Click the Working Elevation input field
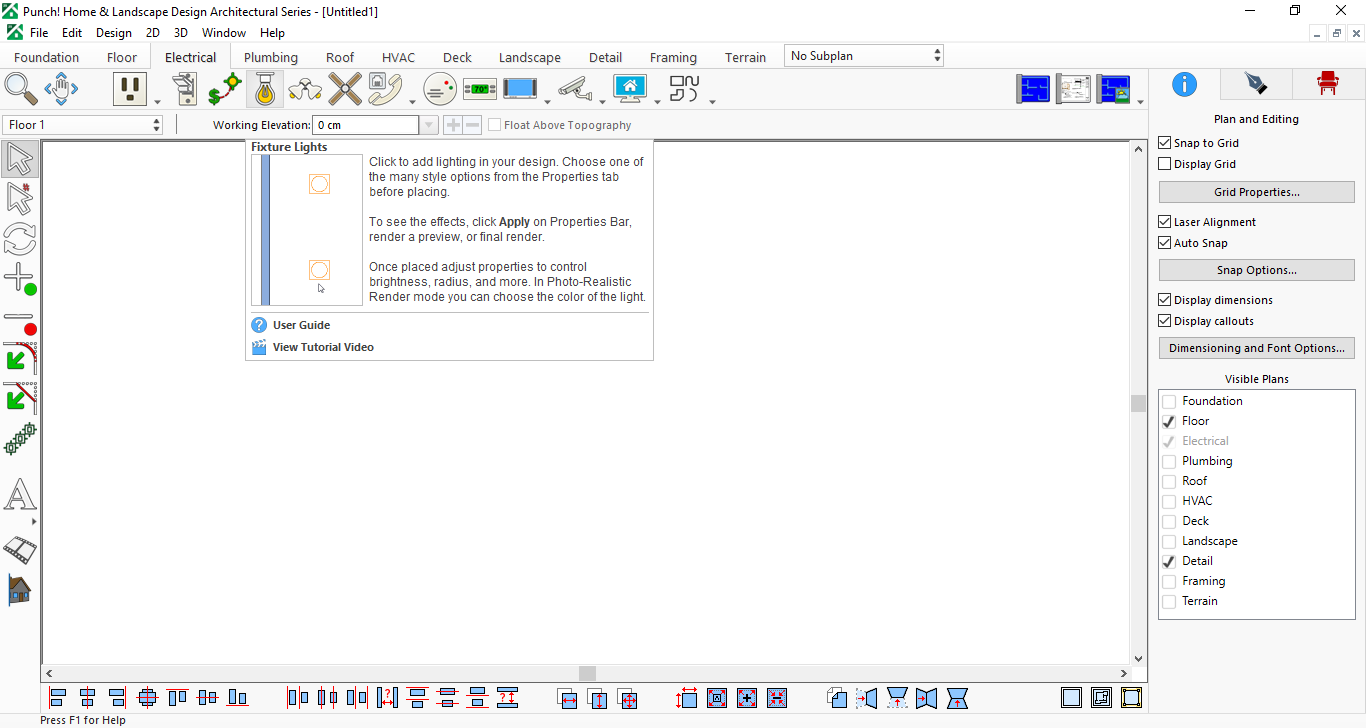The width and height of the screenshot is (1366, 728). (x=366, y=125)
